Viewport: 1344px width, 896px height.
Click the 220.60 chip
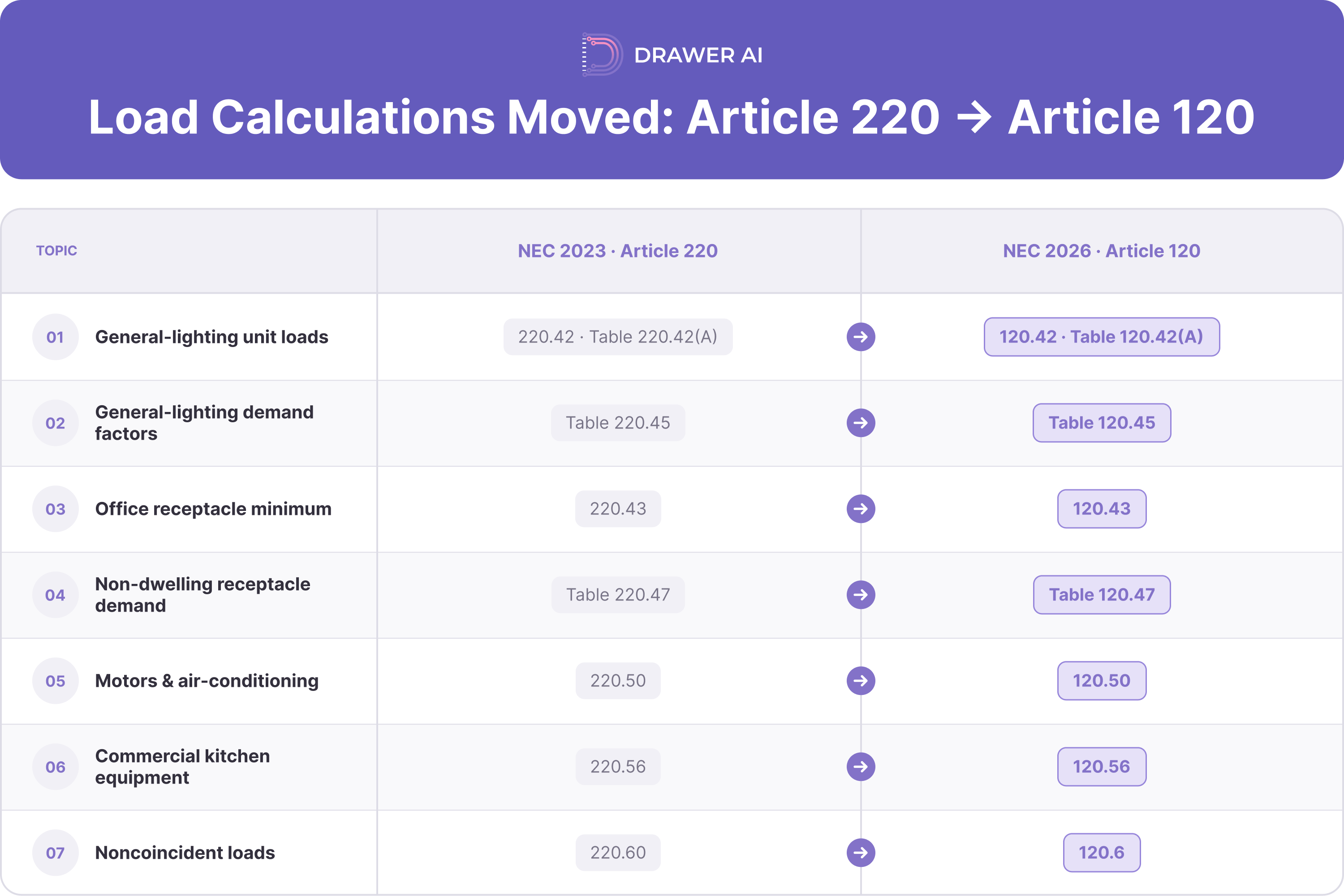click(618, 853)
